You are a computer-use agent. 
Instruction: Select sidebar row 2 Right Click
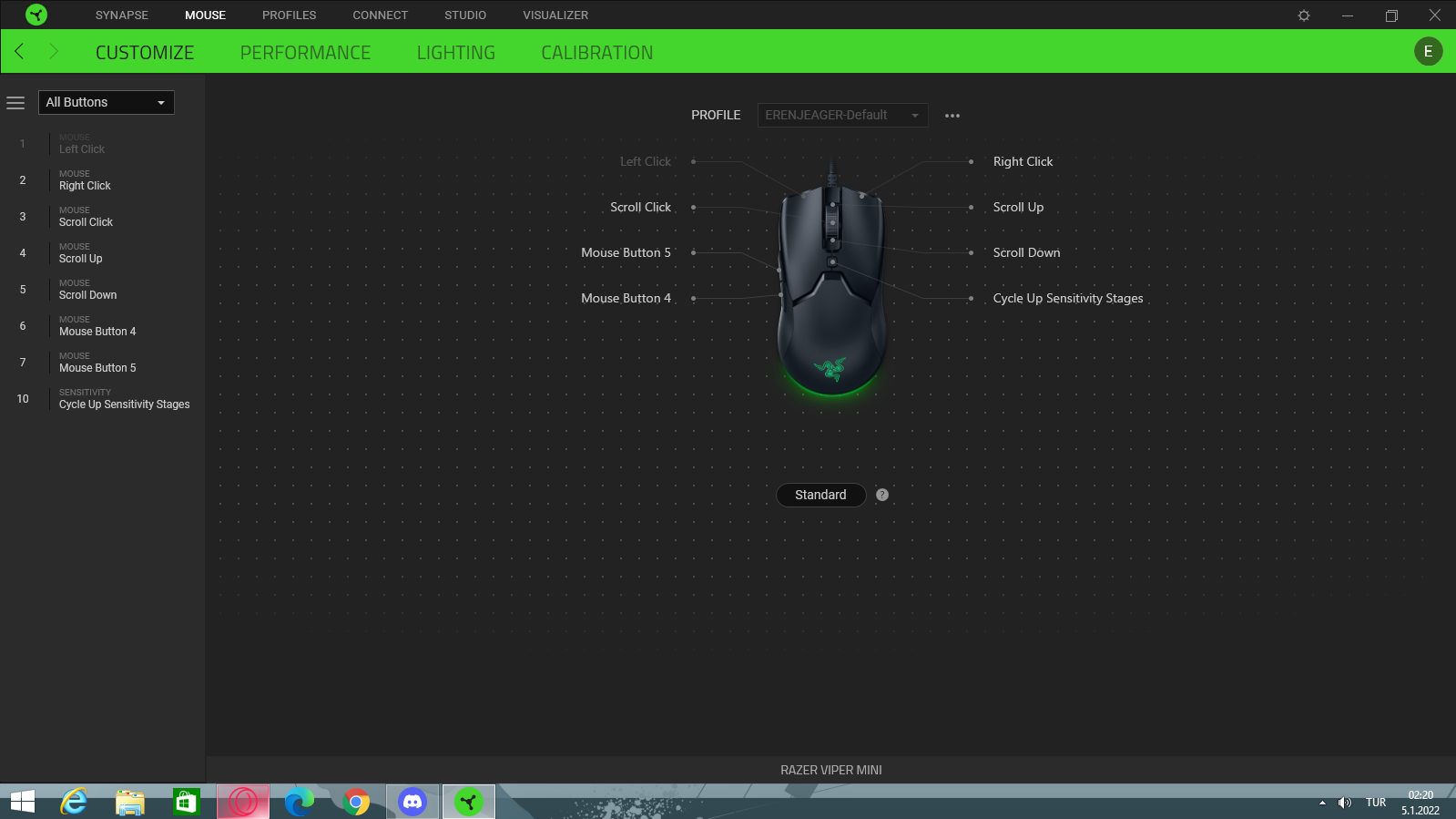point(102,180)
